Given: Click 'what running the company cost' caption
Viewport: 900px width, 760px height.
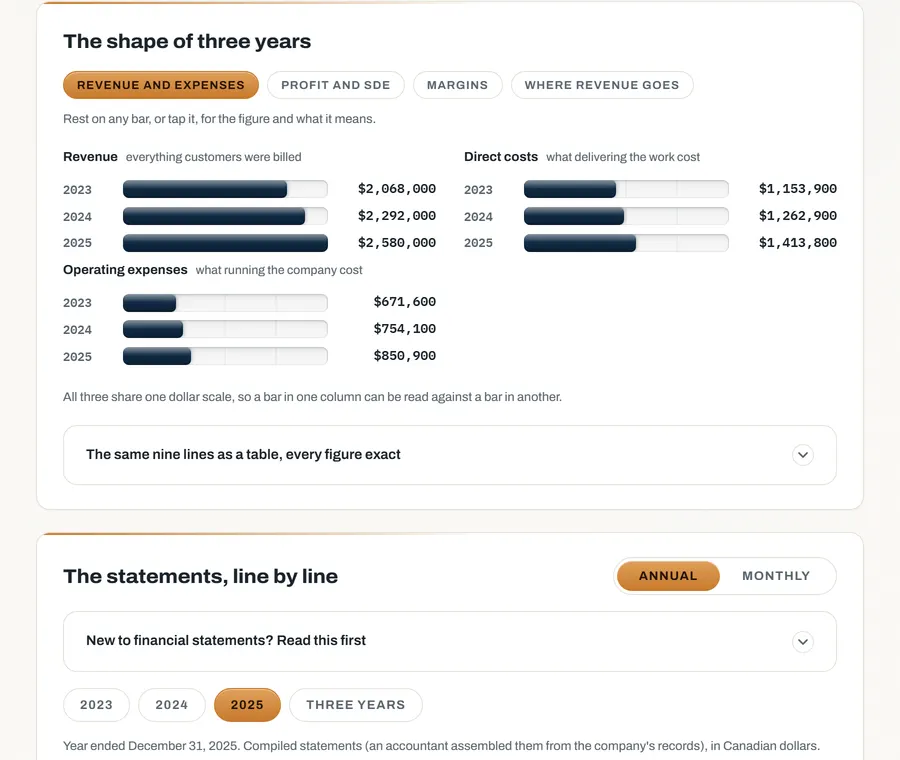Looking at the screenshot, I should [x=279, y=270].
